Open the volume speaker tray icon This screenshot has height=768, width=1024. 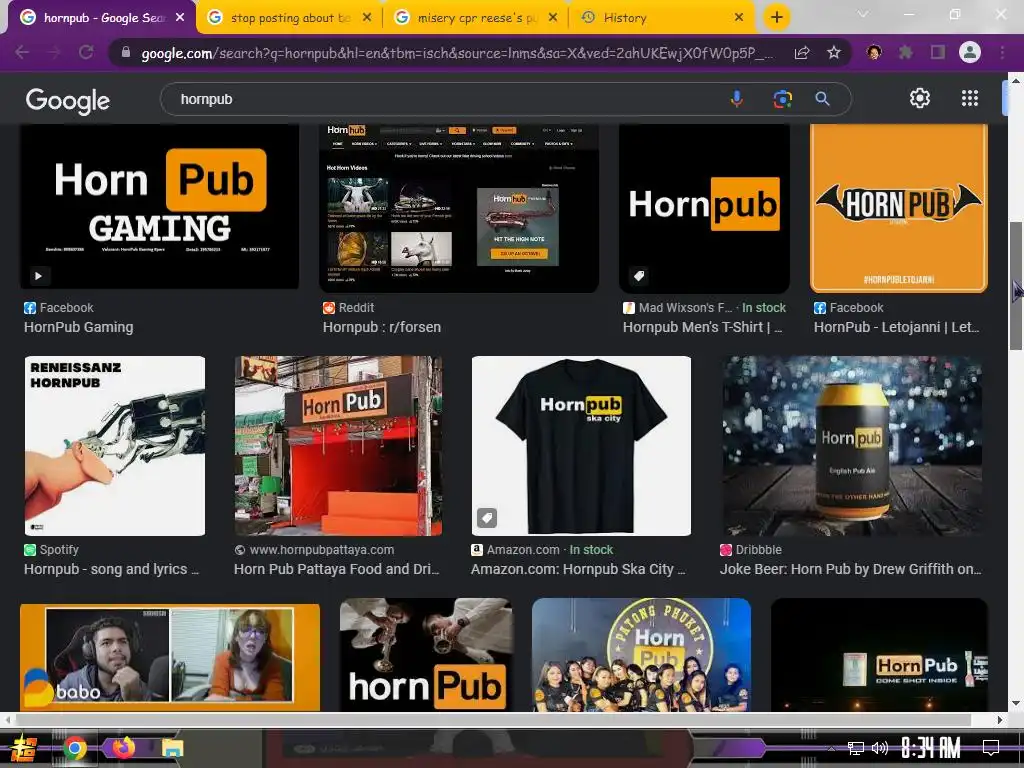(880, 748)
